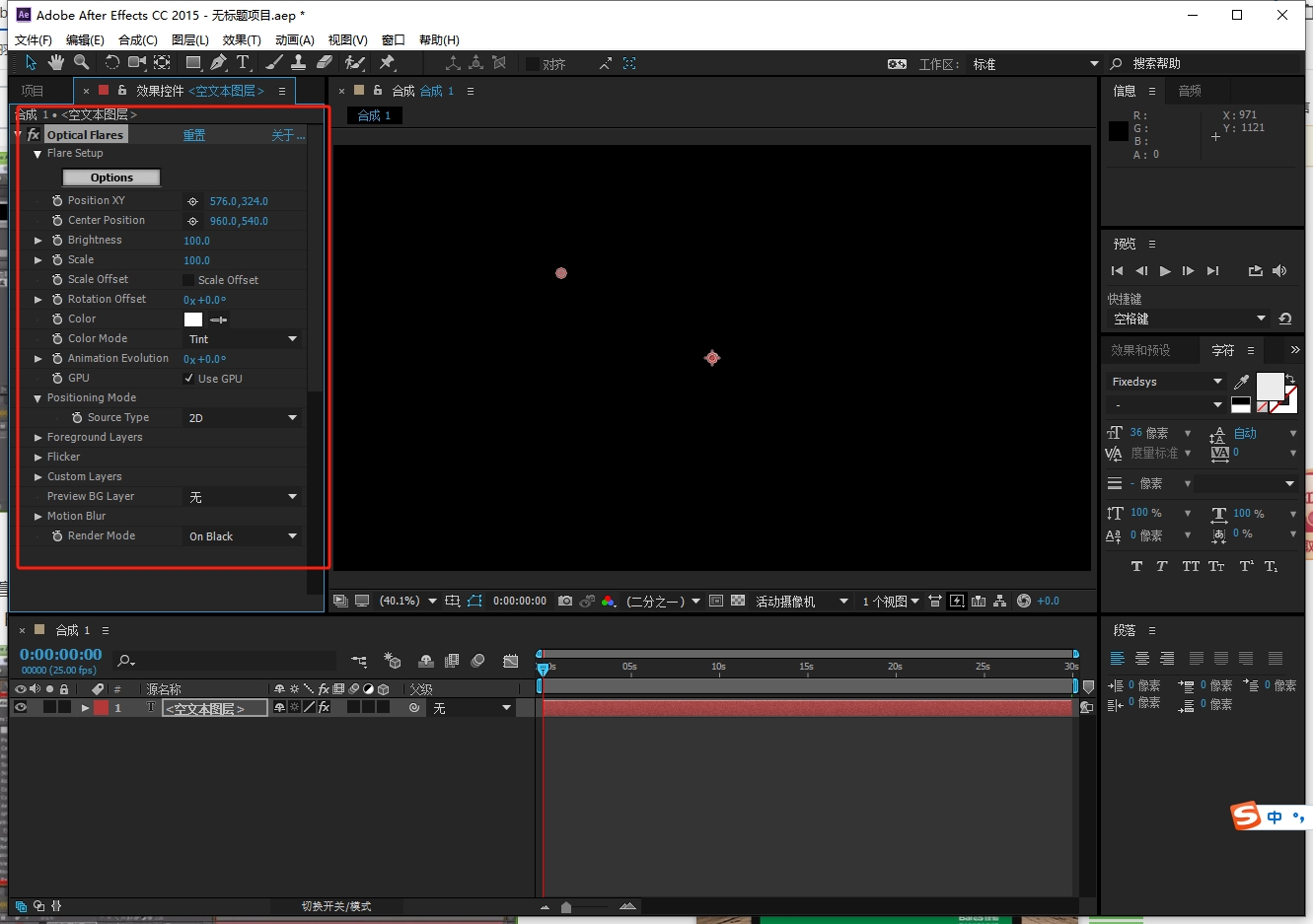
Task: Choose the horizontal Type tool
Action: pyautogui.click(x=243, y=63)
